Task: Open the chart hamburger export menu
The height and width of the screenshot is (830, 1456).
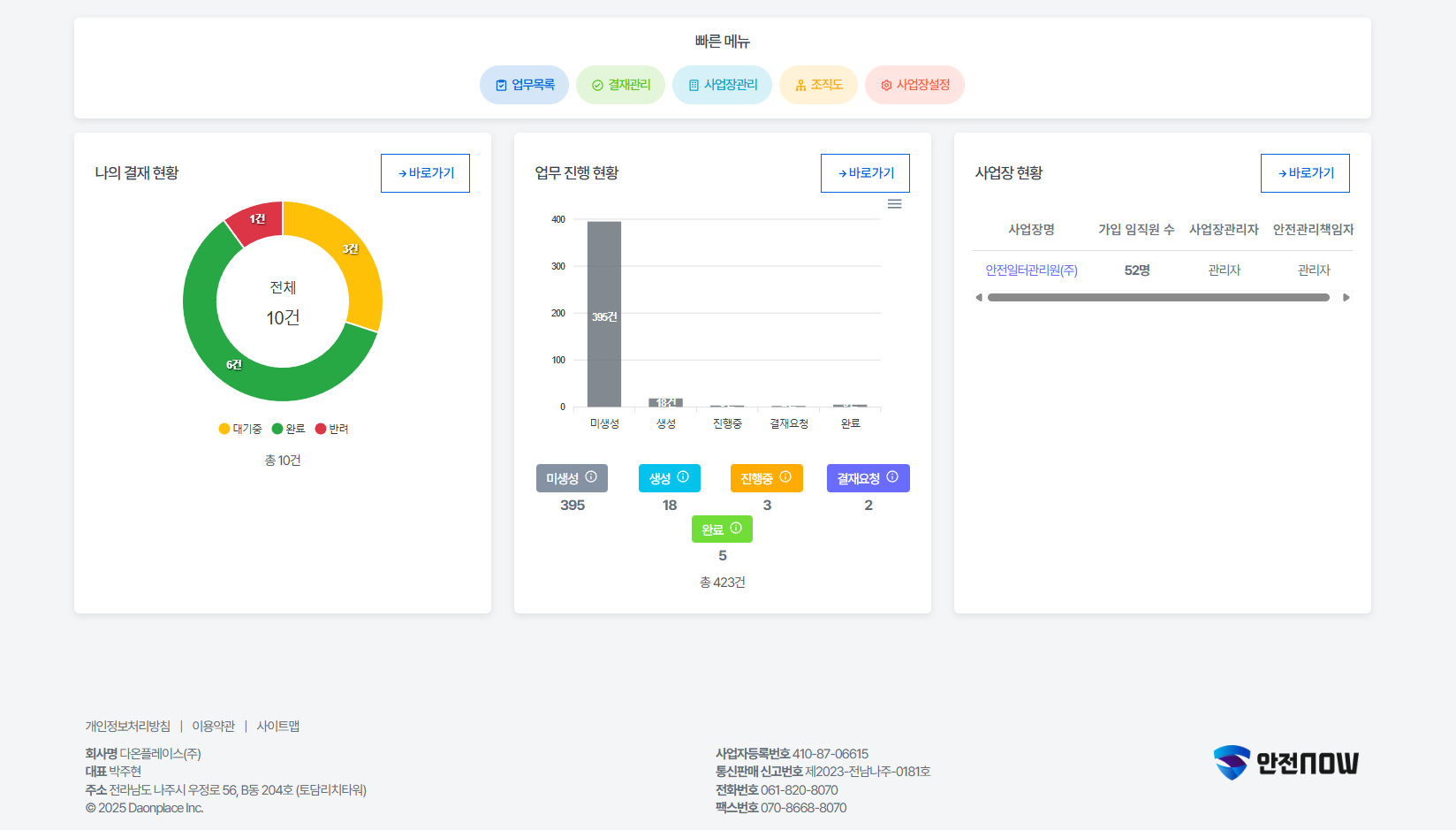Action: tap(895, 204)
